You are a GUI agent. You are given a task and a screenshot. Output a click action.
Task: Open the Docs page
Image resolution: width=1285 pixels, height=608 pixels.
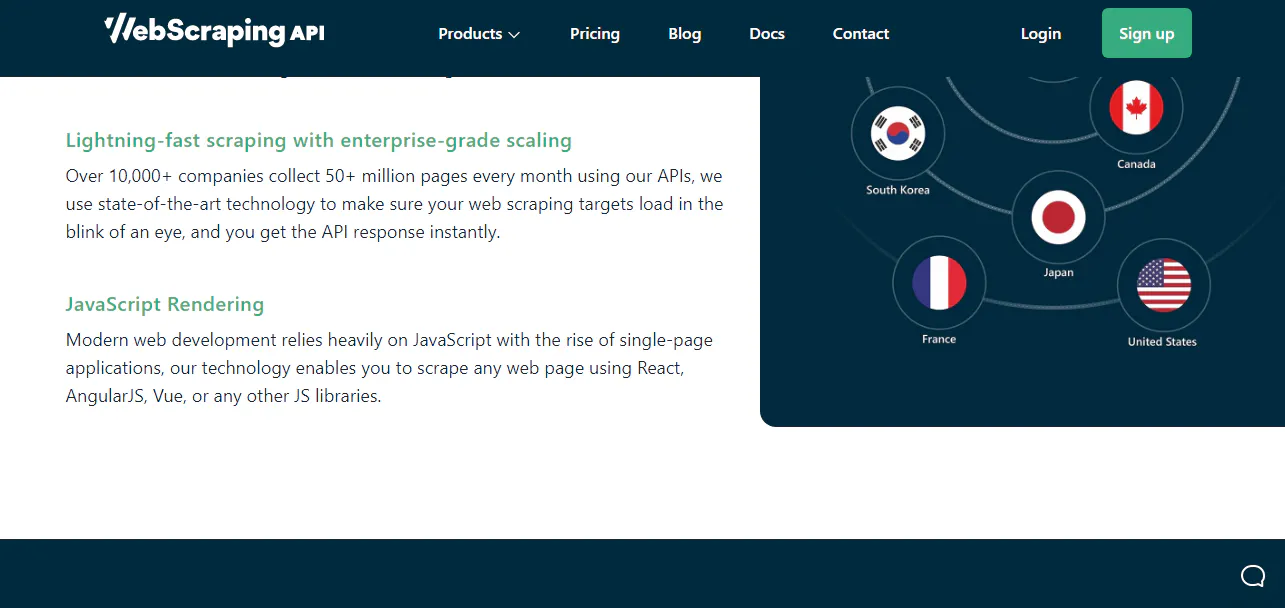[766, 33]
